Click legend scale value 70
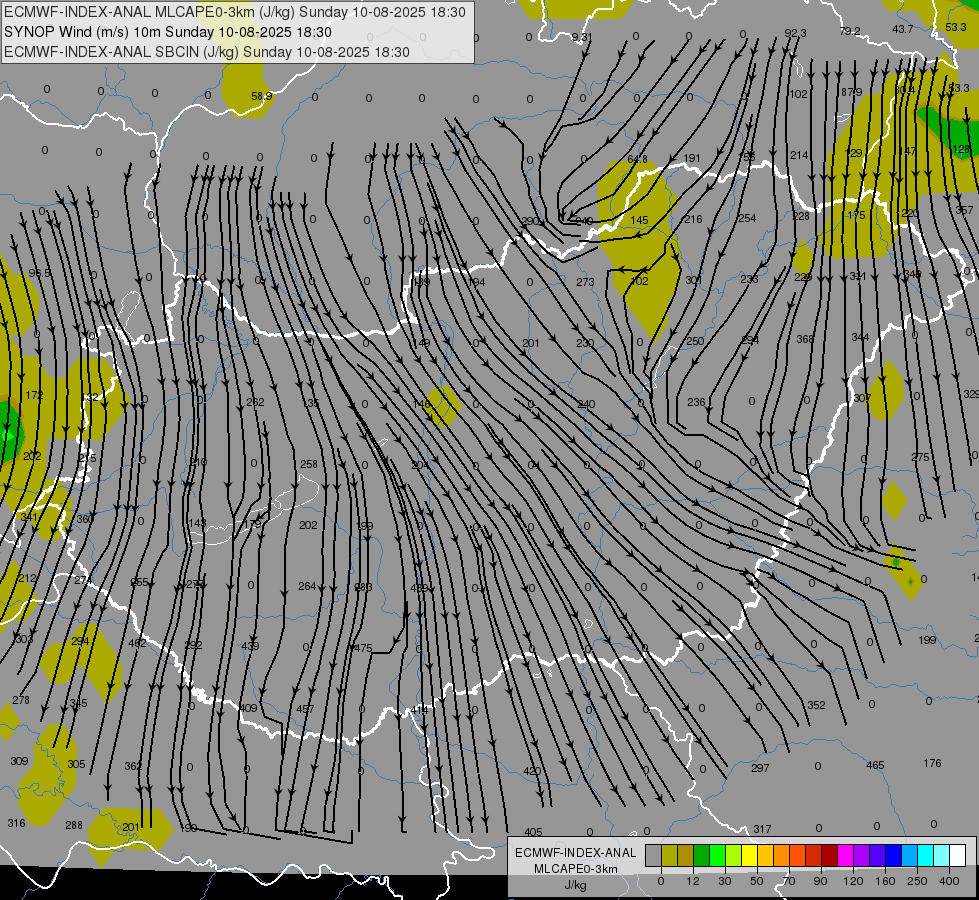979x900 pixels. 789,881
